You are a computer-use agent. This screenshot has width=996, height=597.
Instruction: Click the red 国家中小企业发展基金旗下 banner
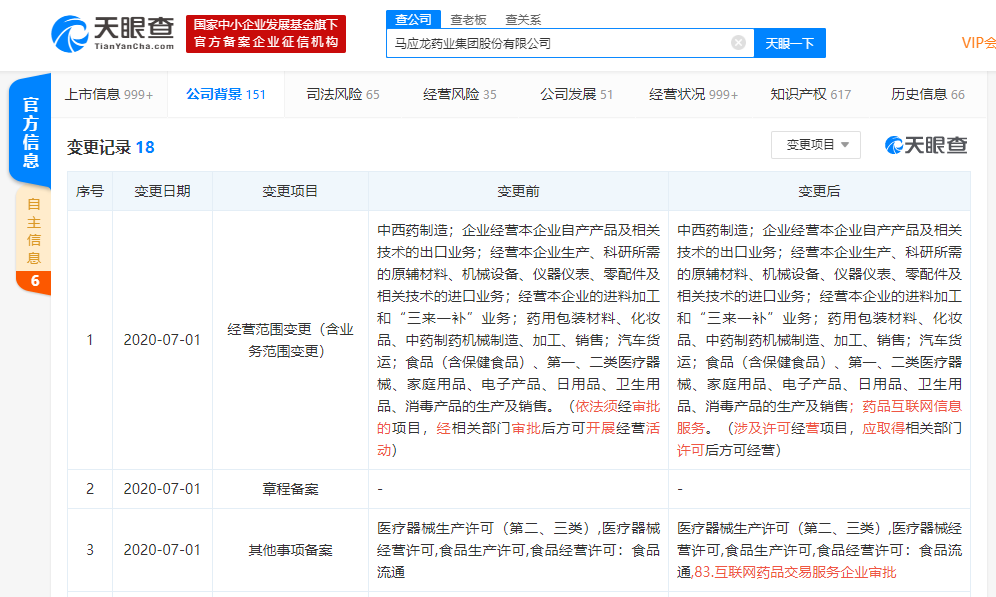(266, 34)
